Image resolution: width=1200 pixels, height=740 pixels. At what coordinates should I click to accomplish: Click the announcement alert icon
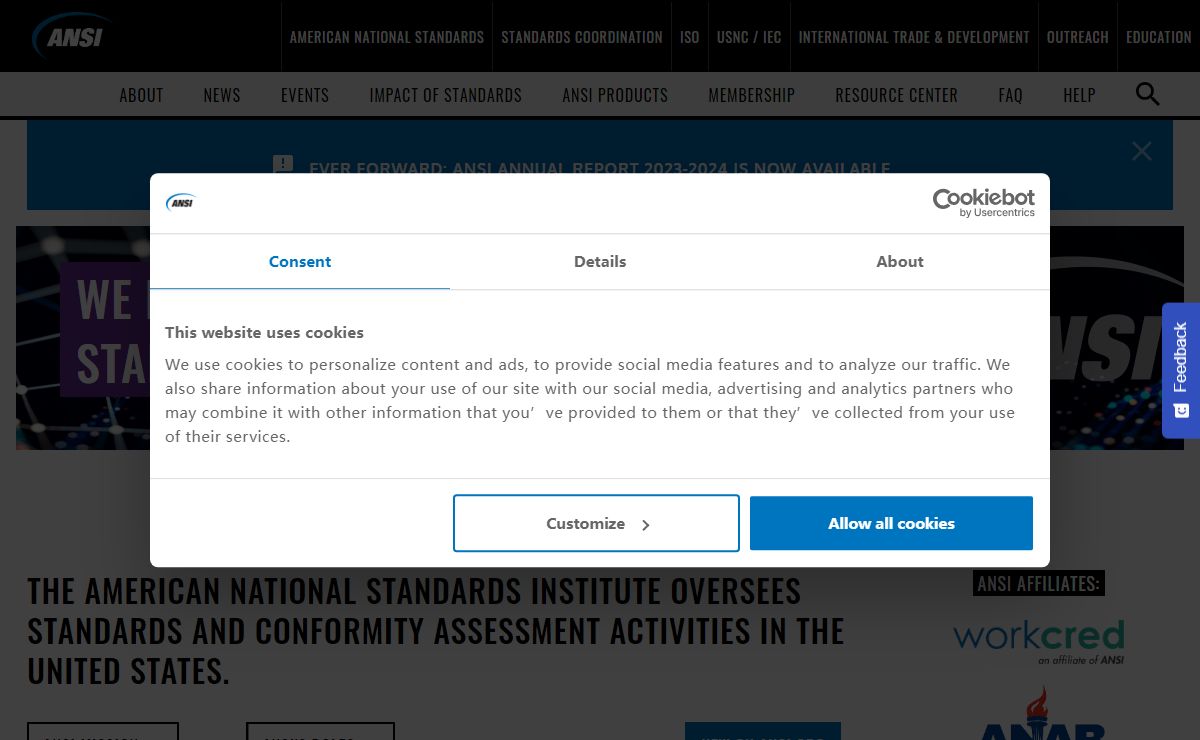pyautogui.click(x=283, y=164)
